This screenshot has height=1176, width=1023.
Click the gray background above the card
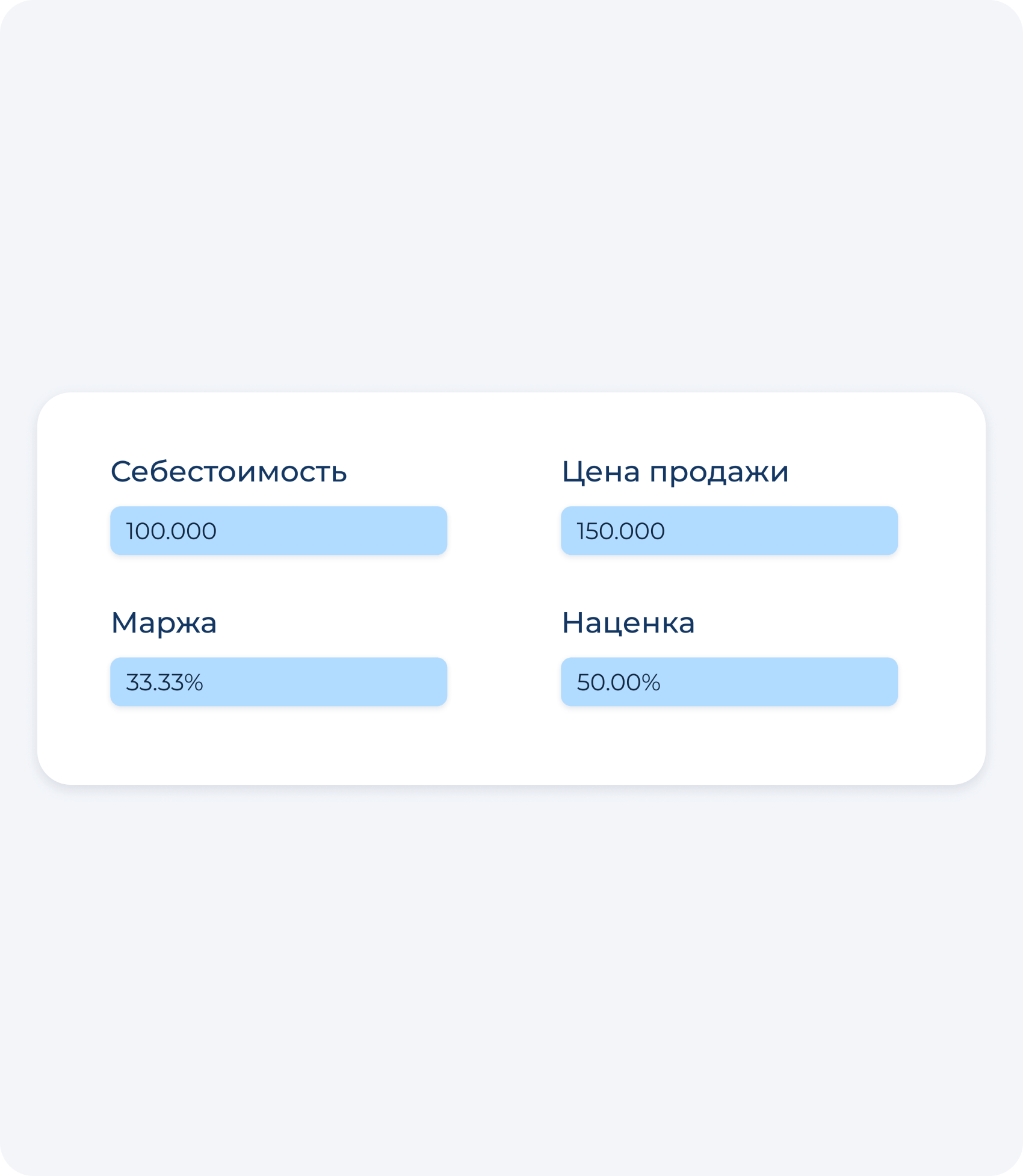click(512, 211)
